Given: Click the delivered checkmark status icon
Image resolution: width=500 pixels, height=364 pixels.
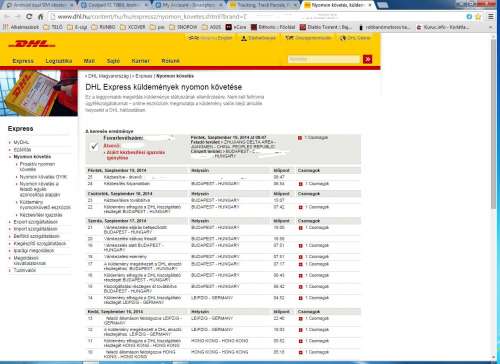Looking at the screenshot, I should 94,146.
